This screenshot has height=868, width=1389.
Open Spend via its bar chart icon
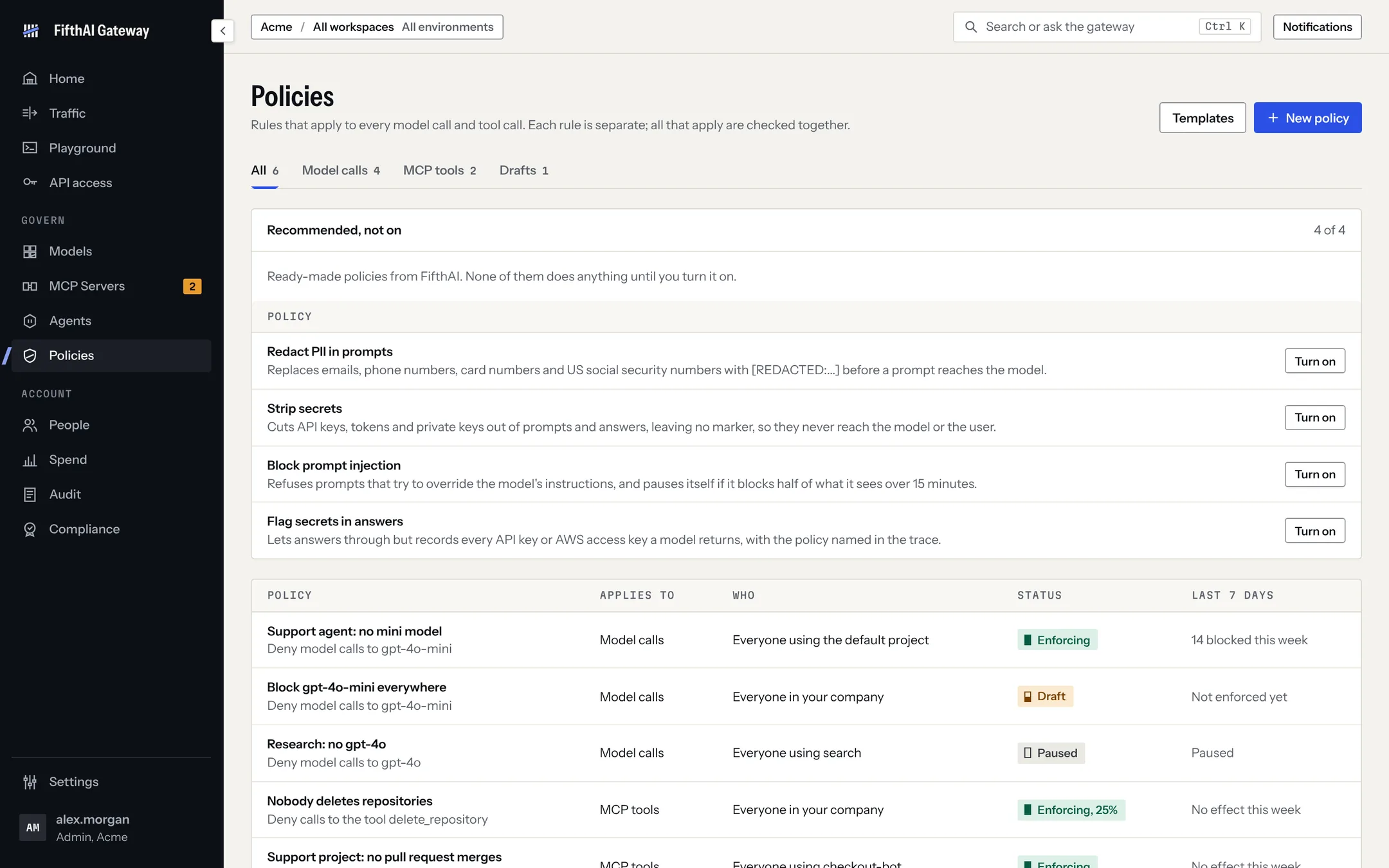click(30, 460)
